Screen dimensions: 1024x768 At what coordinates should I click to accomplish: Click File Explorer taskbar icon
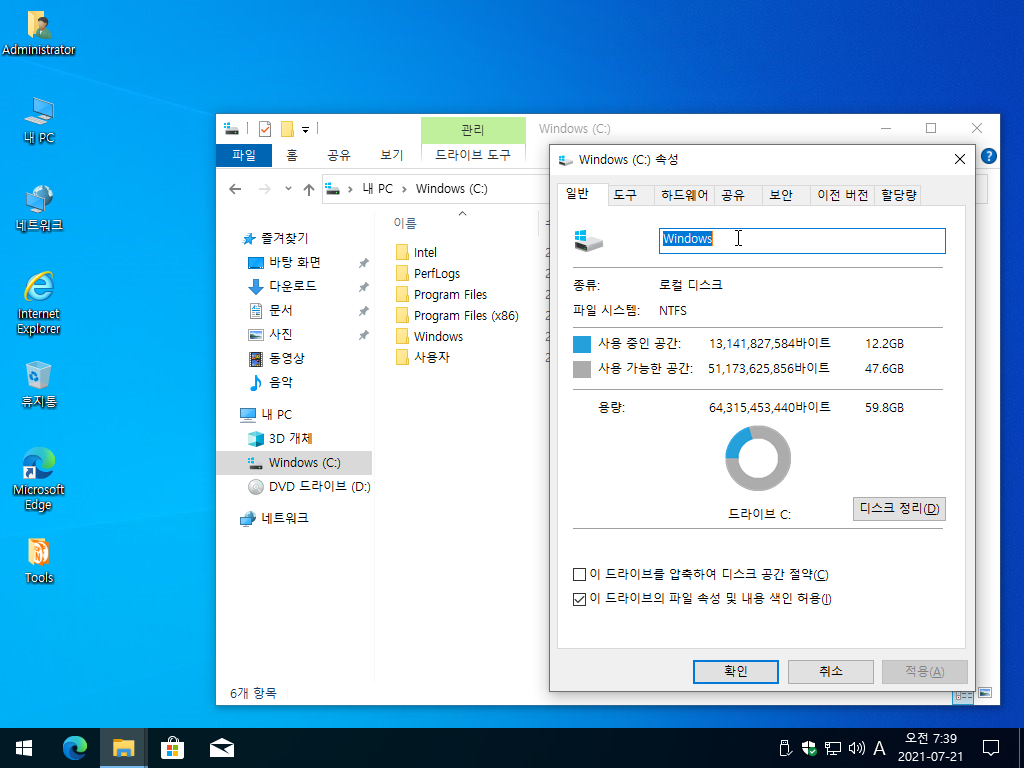(123, 748)
